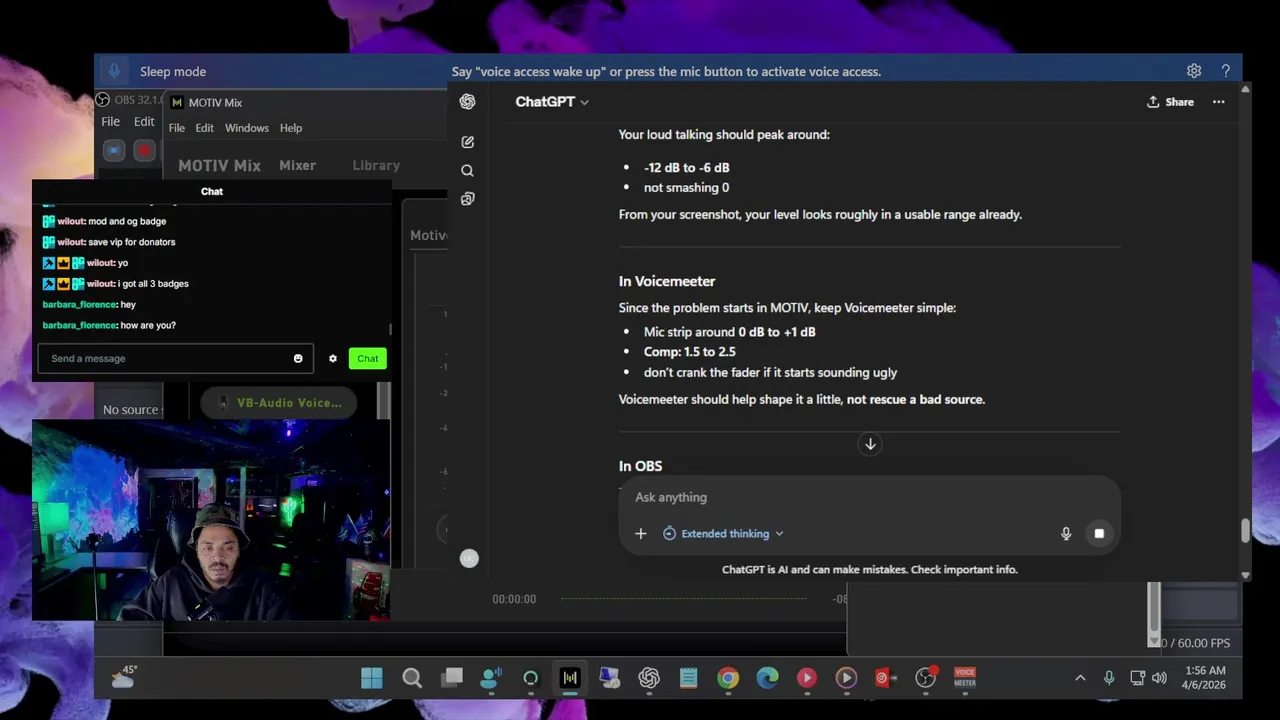Open Task View on the taskbar

tap(452, 678)
